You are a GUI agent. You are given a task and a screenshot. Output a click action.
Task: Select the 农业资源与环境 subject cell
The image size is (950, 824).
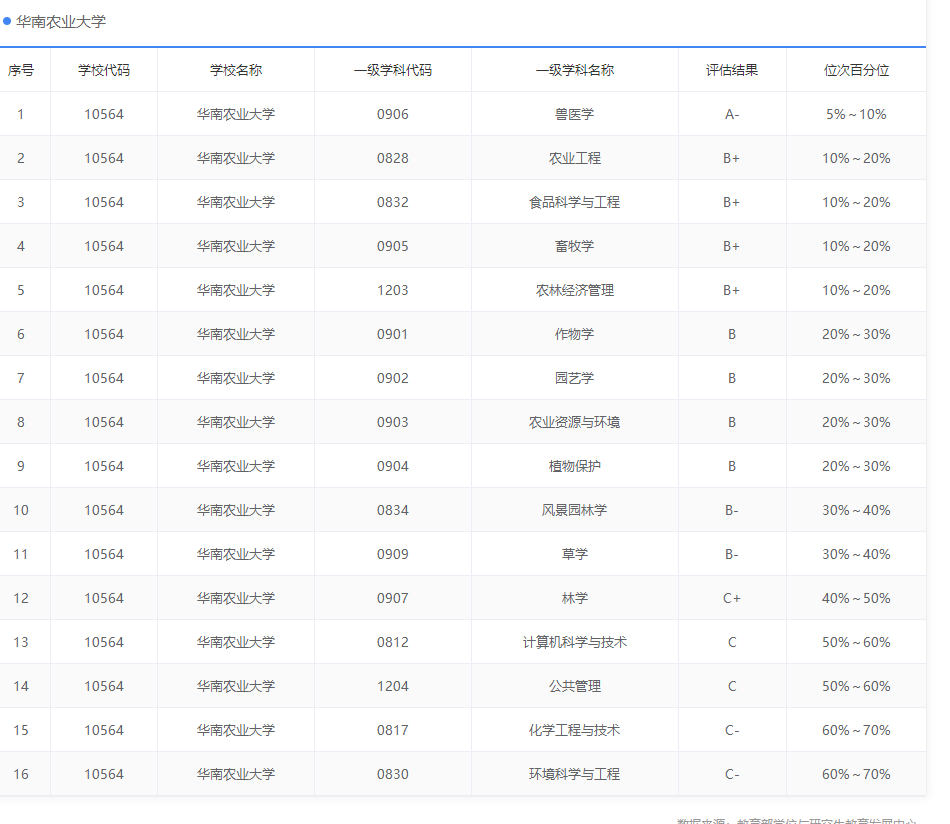coord(575,422)
